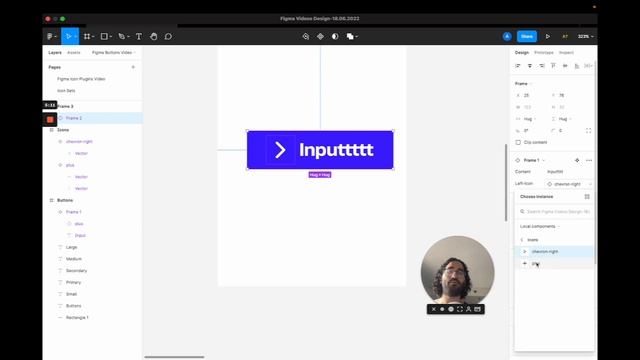Open Frame tool dropdown arrow
640x360 pixels.
coord(93,37)
